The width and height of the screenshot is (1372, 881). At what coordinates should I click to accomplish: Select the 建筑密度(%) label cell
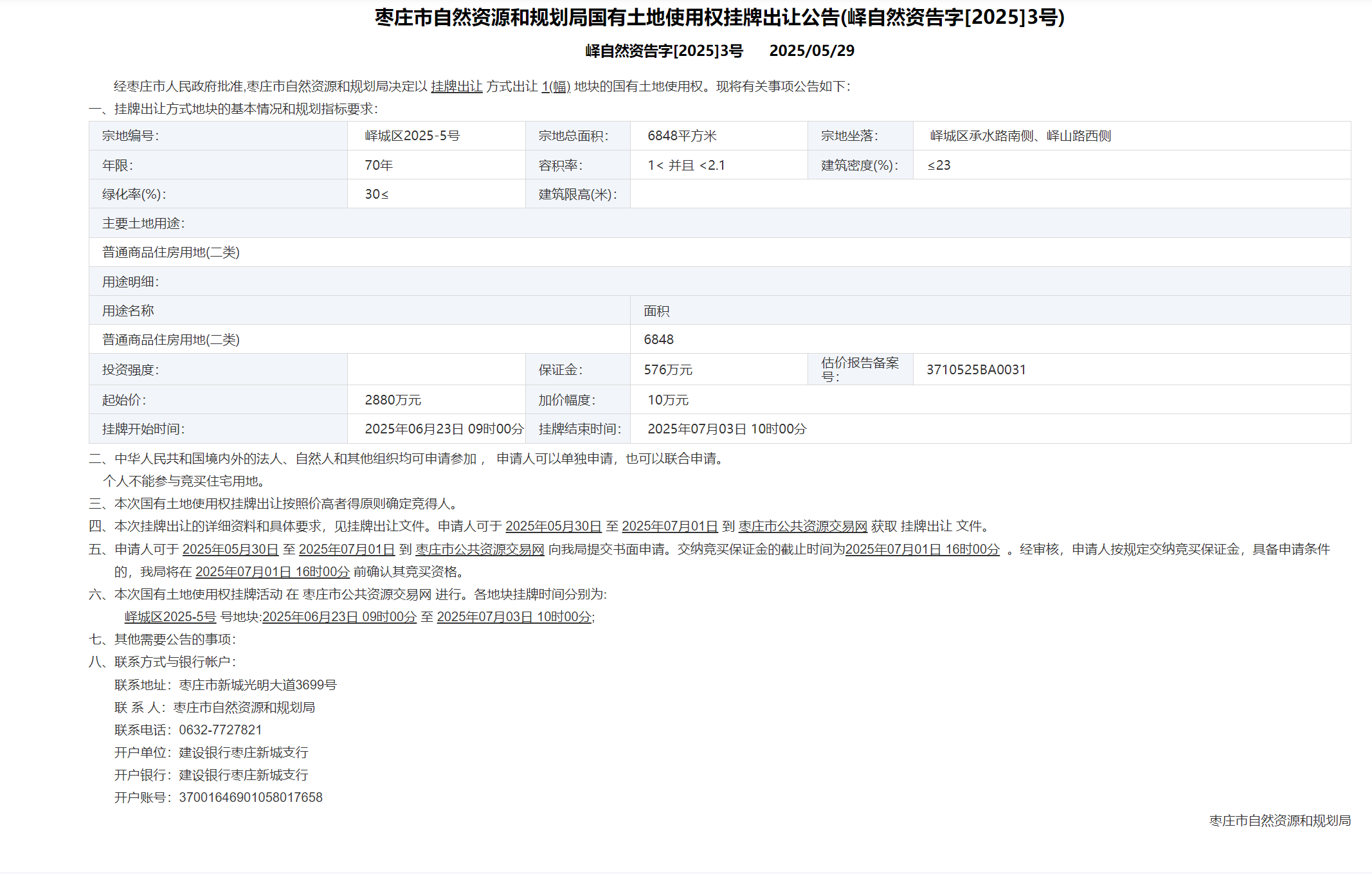[x=860, y=165]
